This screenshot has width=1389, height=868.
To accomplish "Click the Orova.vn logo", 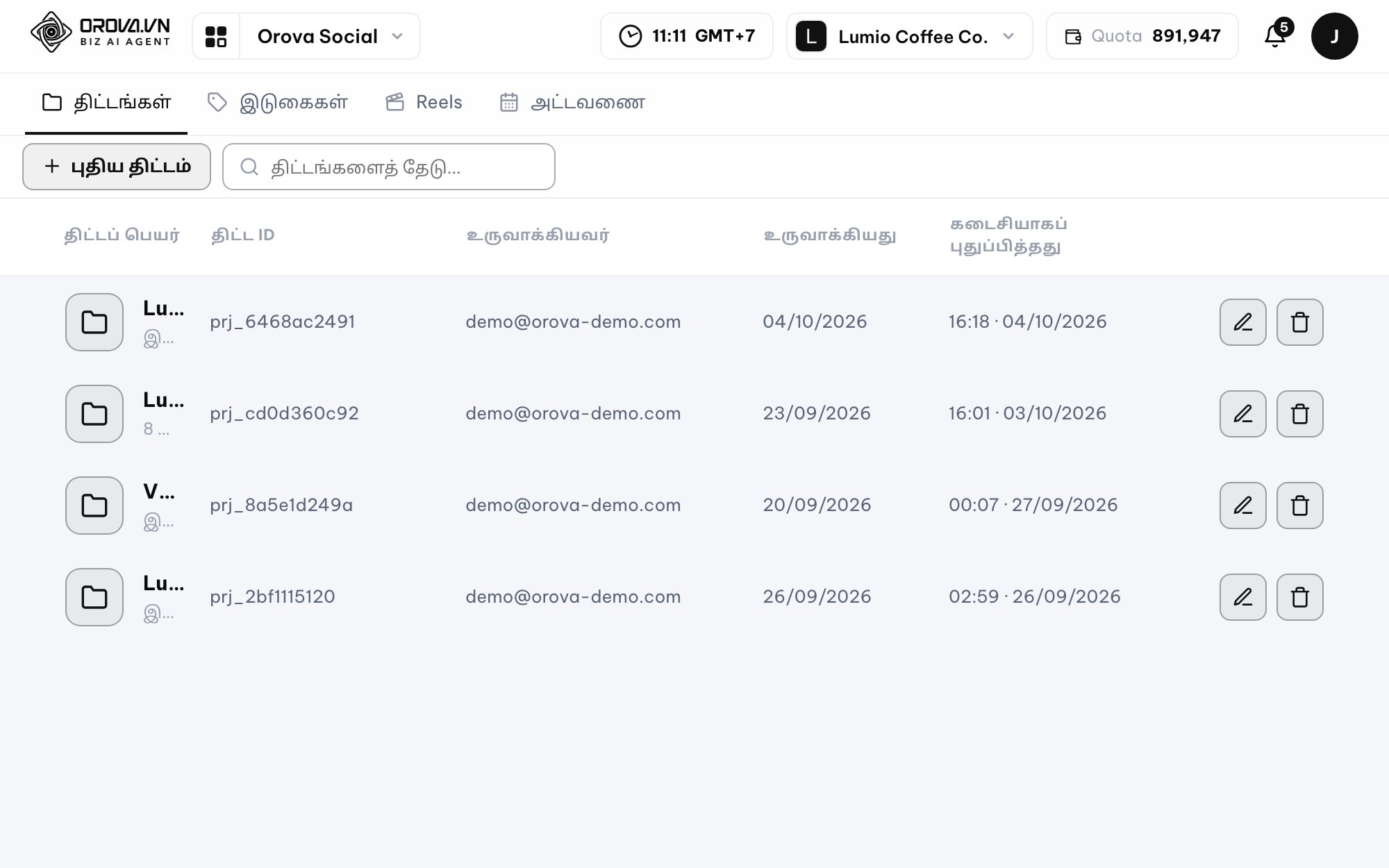I will (x=101, y=33).
